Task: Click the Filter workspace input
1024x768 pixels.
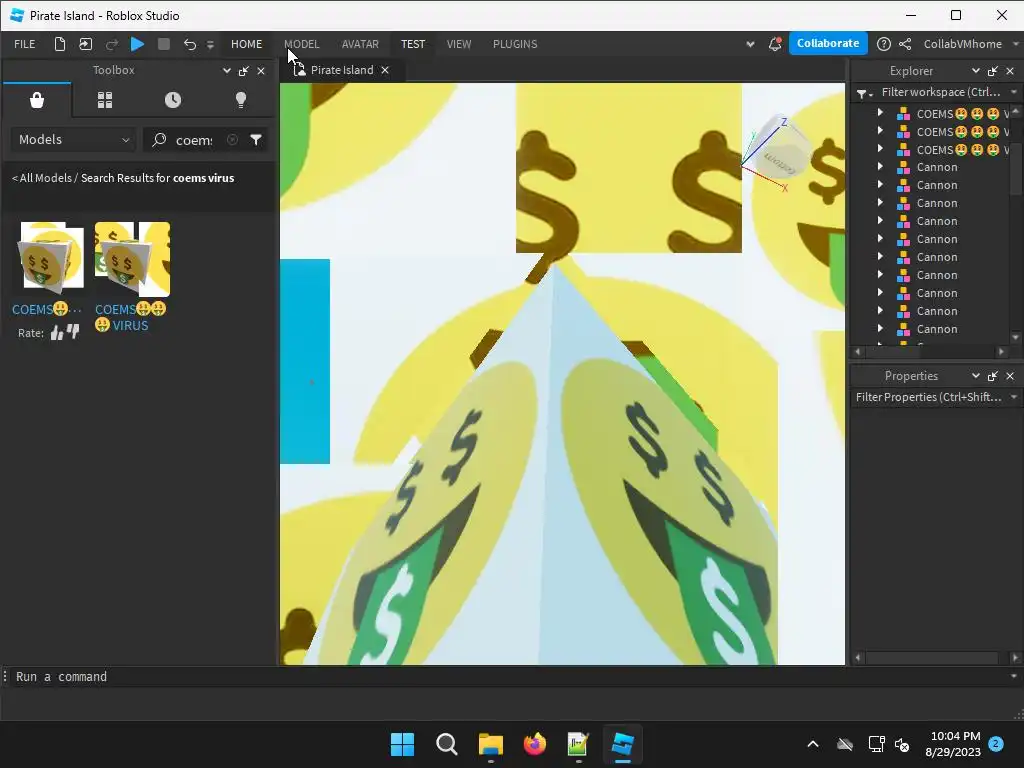Action: coord(941,92)
